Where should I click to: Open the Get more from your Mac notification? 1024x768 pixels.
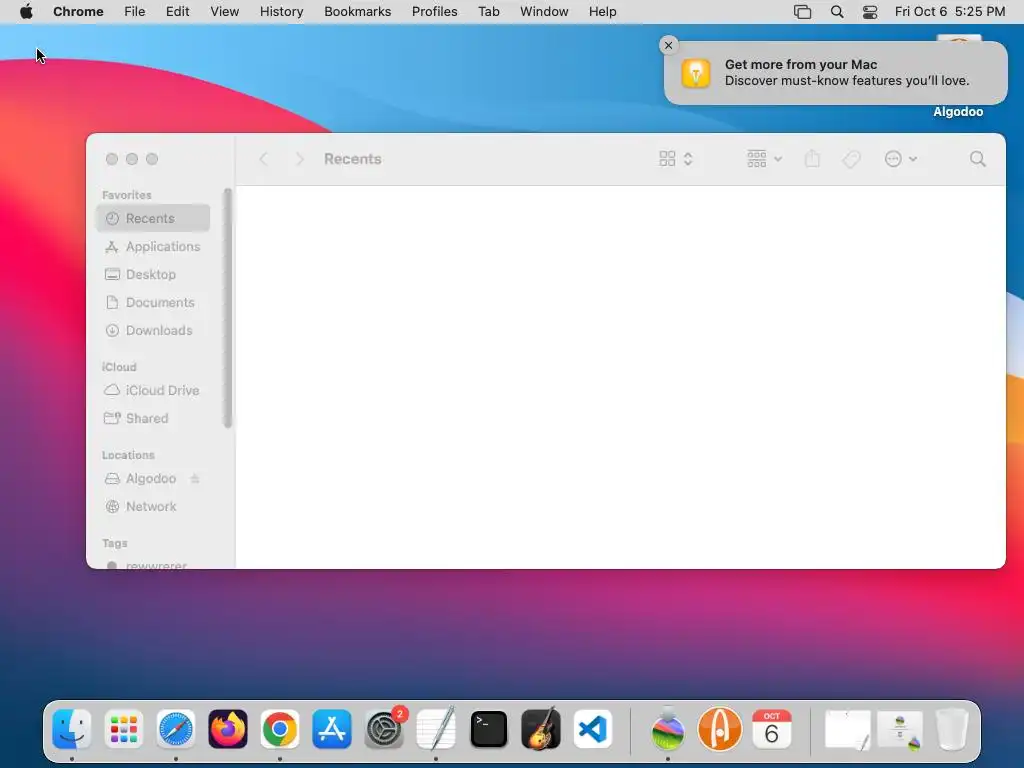tap(835, 72)
